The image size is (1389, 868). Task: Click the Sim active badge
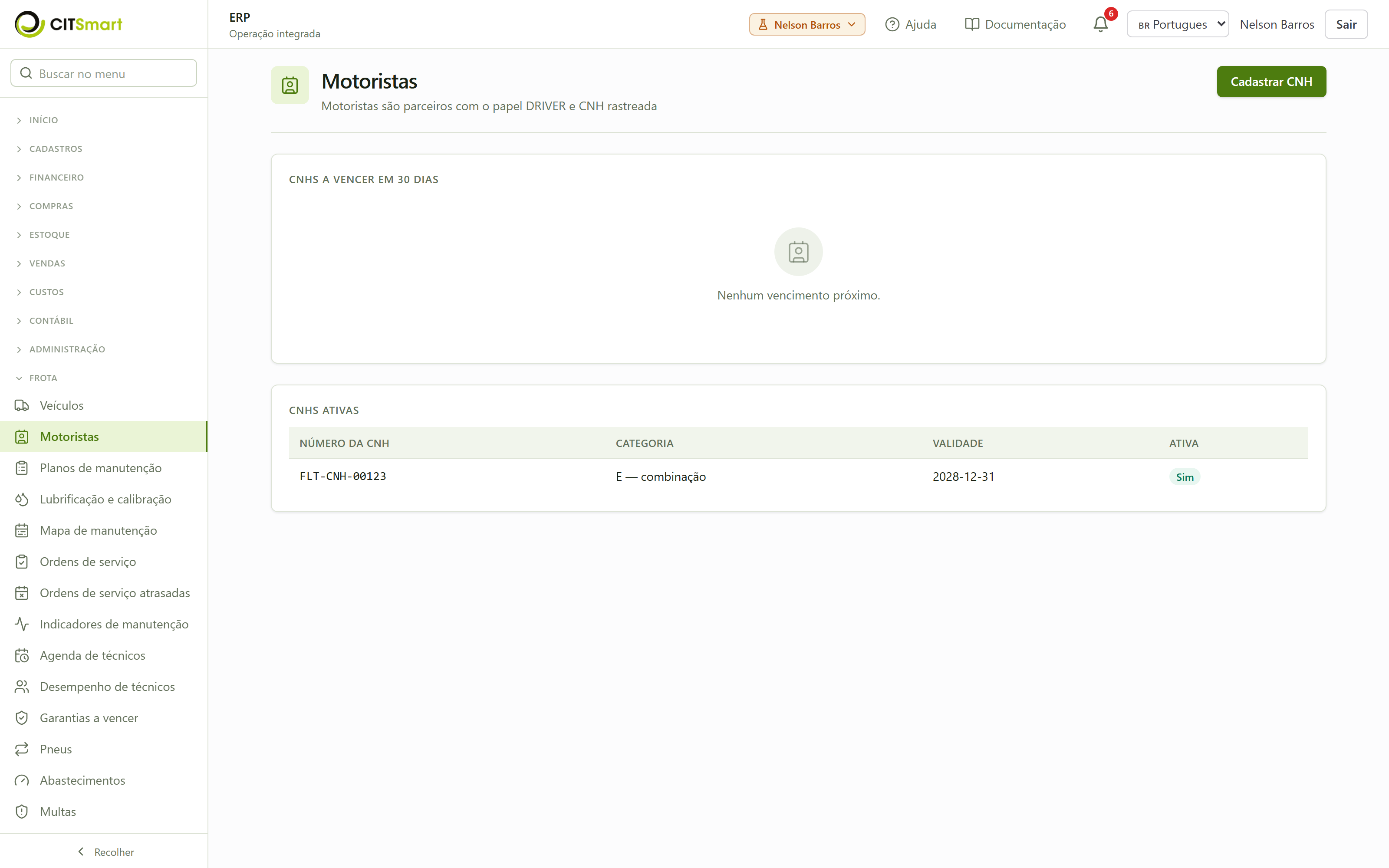[x=1184, y=477]
